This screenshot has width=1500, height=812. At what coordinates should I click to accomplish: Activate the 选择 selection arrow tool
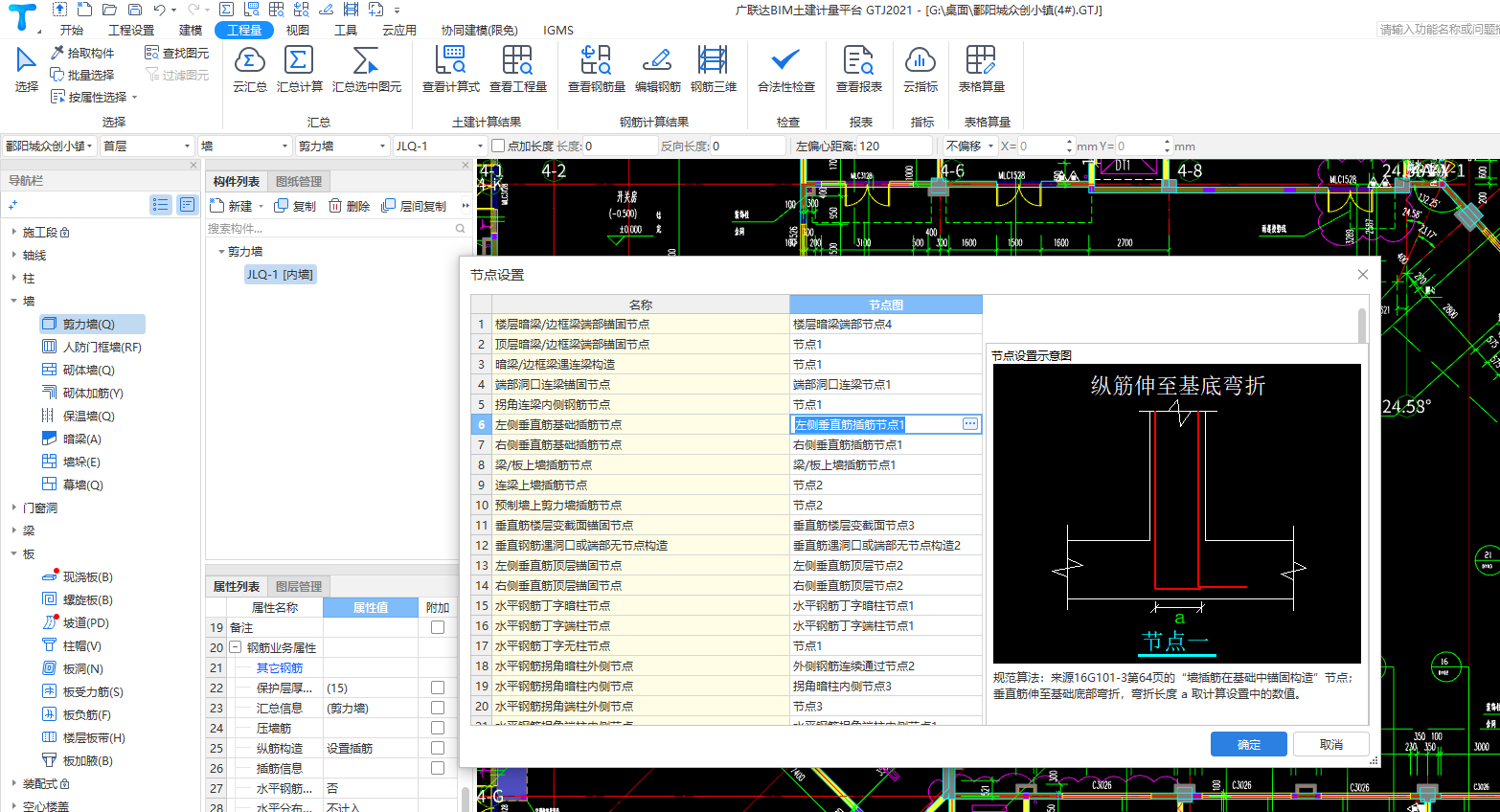pos(26,69)
